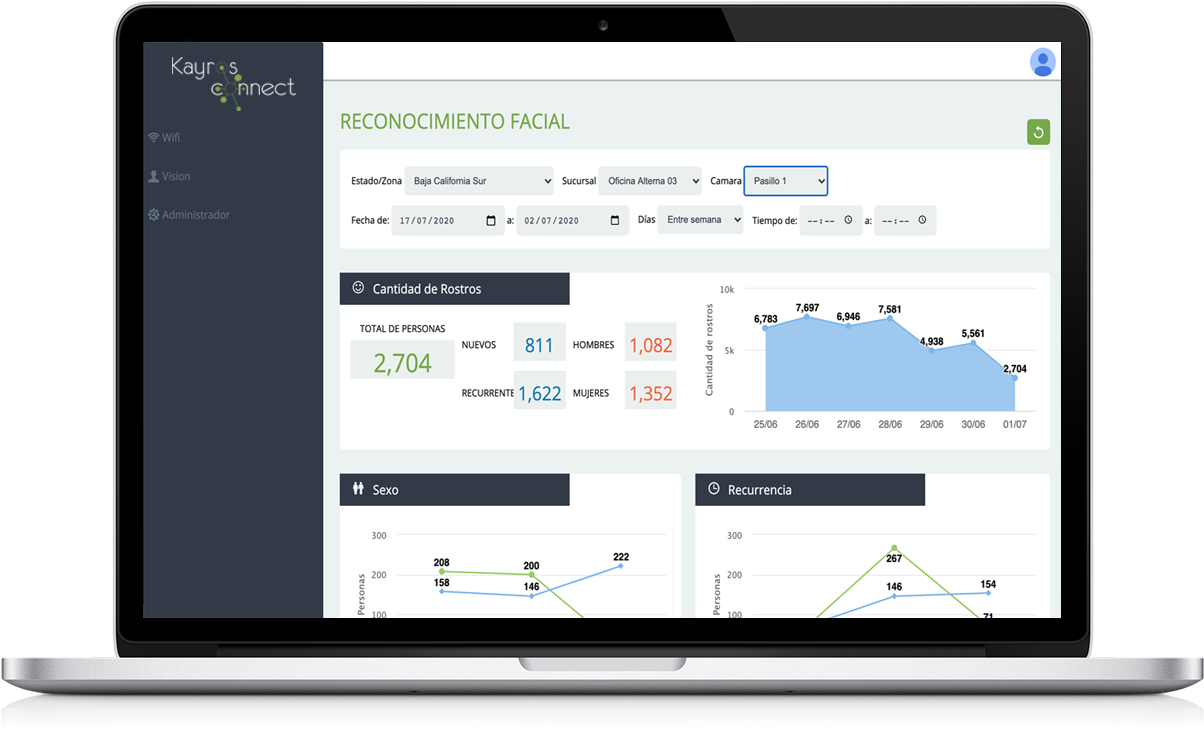The image size is (1204, 730).
Task: Open the Sucursal dropdown
Action: click(x=649, y=181)
